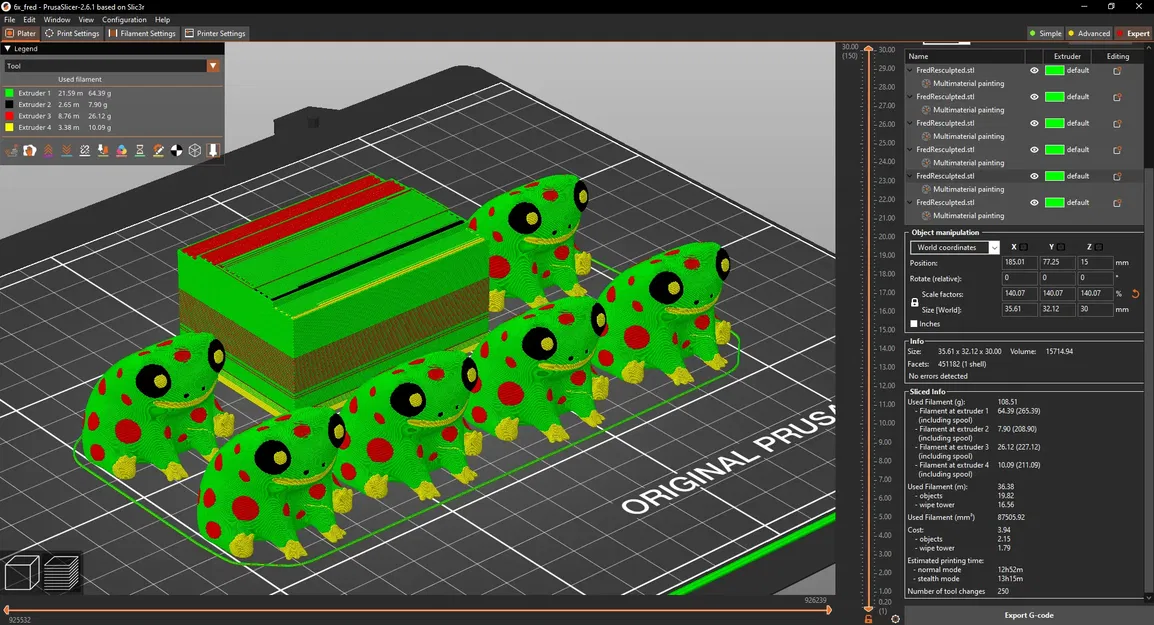
Task: Select Expert mode button
Action: pos(1133,33)
